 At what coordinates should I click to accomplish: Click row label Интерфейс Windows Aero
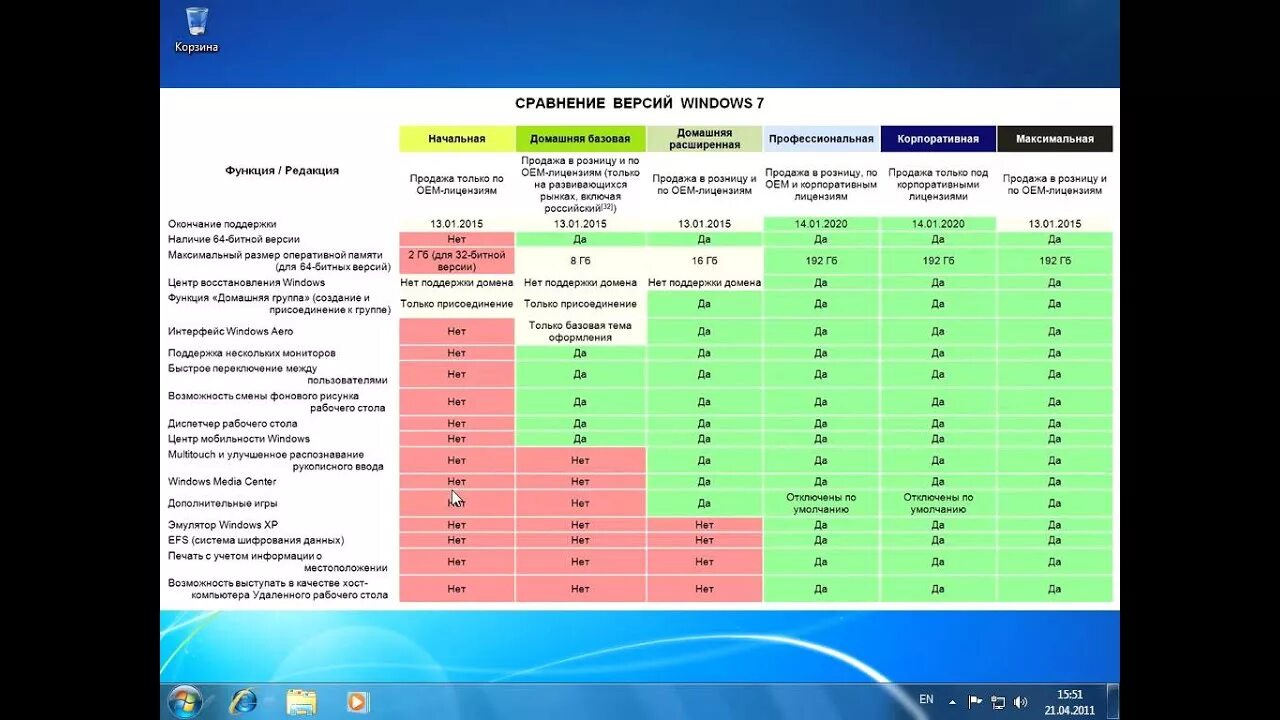[230, 331]
